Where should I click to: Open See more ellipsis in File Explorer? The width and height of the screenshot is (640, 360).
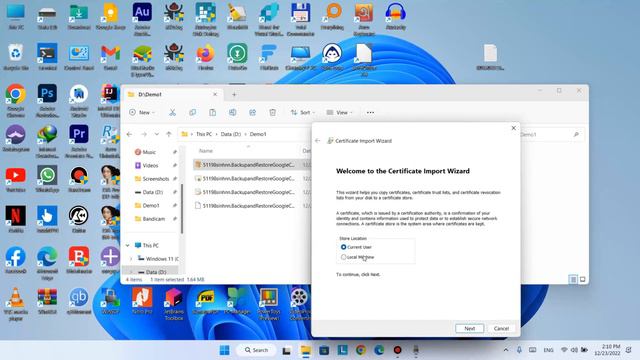(370, 112)
